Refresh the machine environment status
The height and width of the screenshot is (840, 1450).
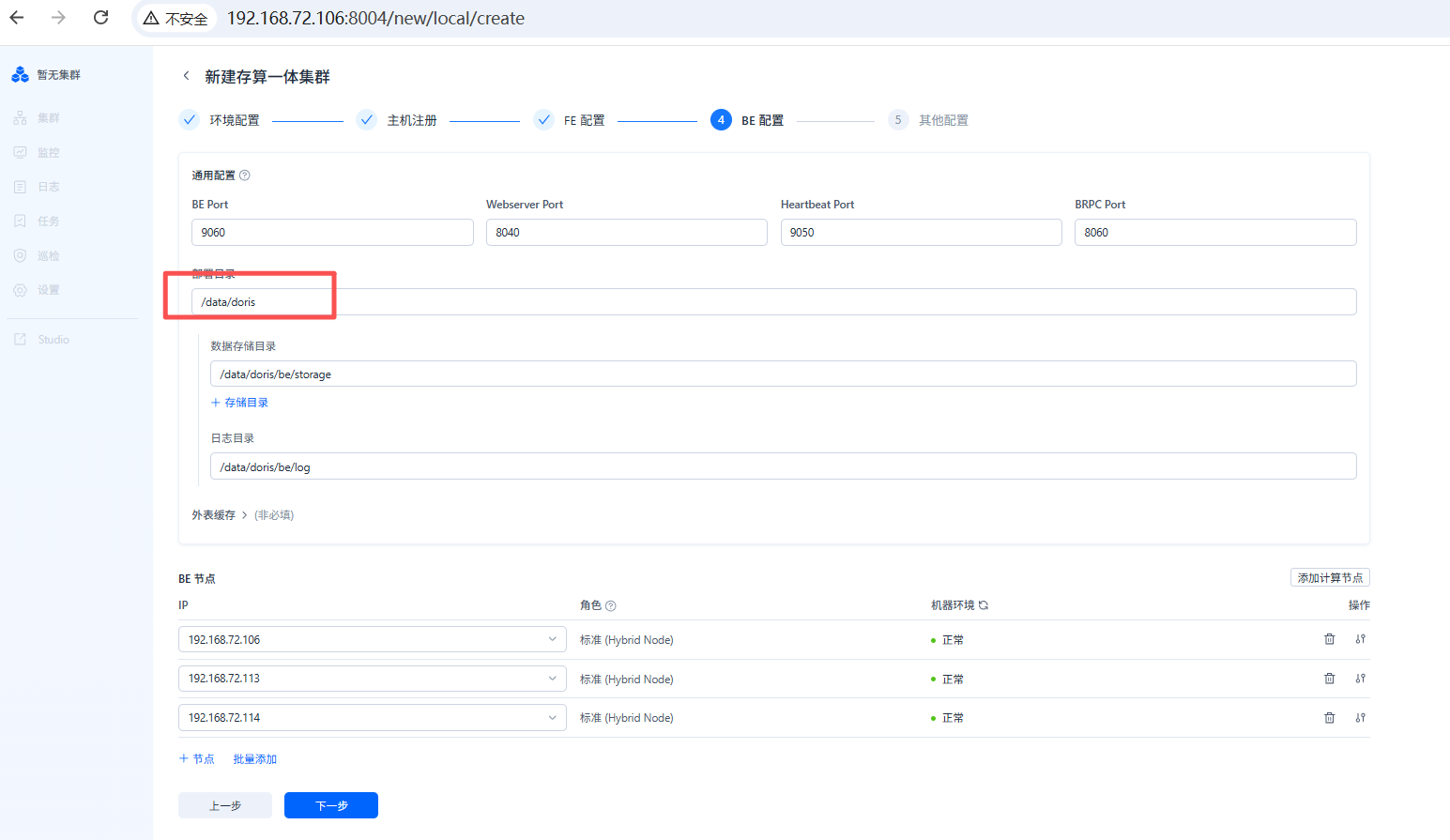984,605
